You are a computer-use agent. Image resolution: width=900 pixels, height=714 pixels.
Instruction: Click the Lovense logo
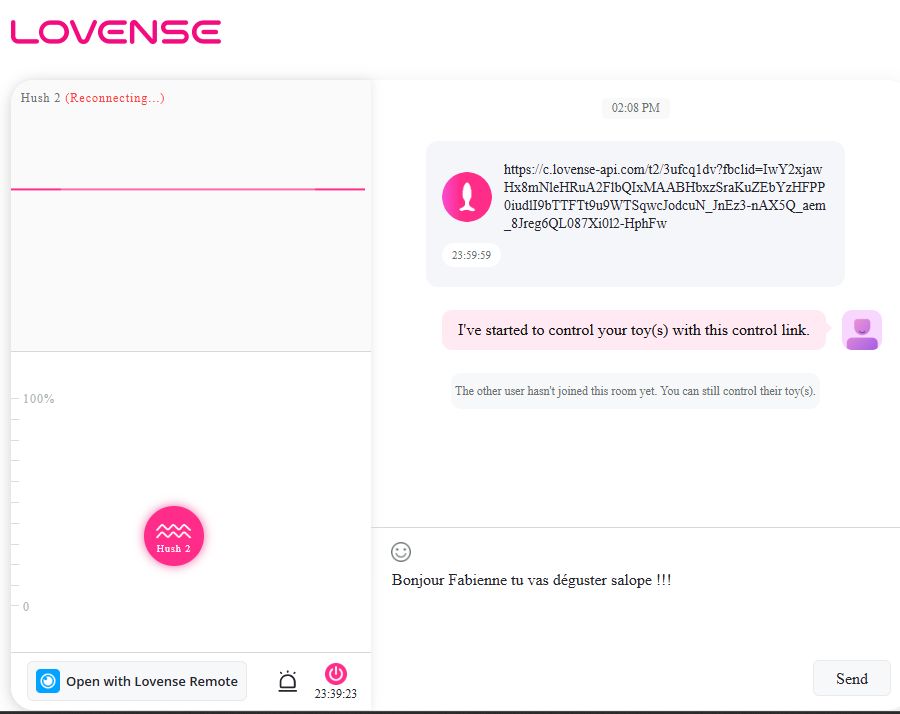116,32
